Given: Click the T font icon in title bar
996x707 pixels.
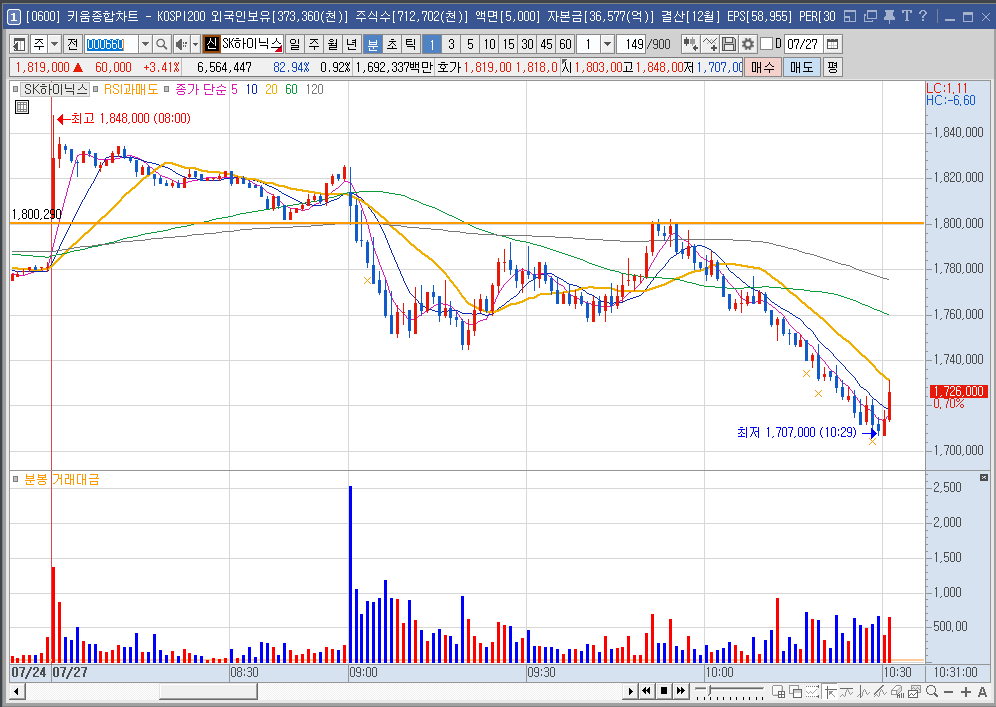Looking at the screenshot, I should pos(906,16).
